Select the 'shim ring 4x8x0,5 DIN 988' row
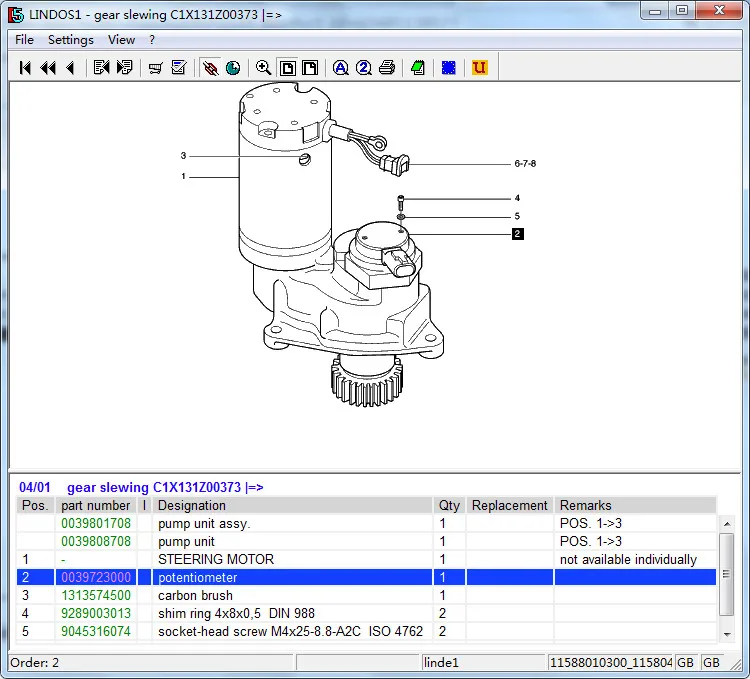The width and height of the screenshot is (750, 679). (x=366, y=613)
